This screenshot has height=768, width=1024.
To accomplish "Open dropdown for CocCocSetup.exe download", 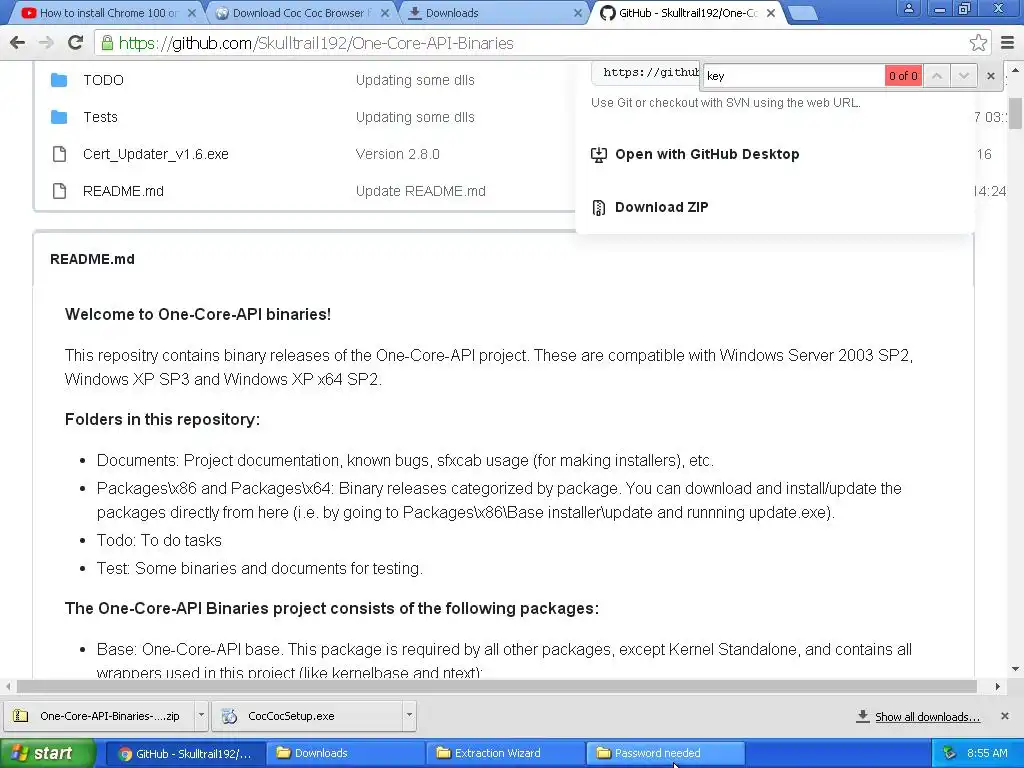I will coord(409,715).
